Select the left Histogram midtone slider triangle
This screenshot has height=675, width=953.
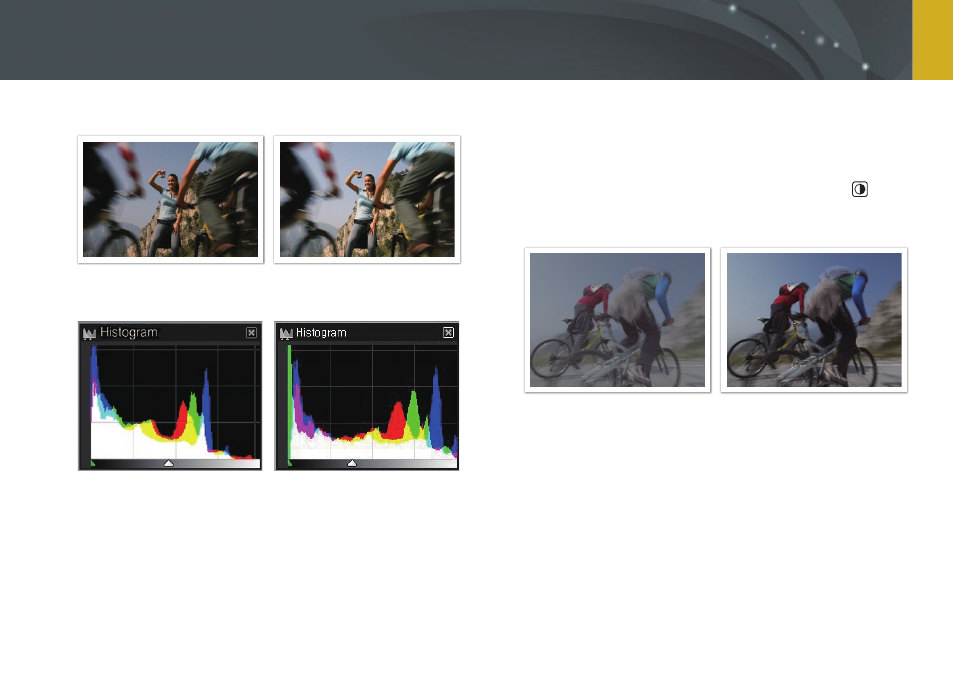tap(169, 464)
